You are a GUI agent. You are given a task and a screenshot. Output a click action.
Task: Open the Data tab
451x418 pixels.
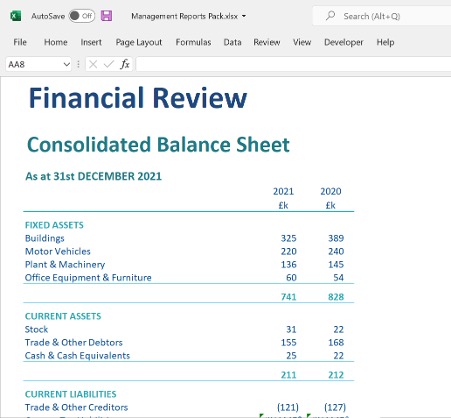click(232, 42)
